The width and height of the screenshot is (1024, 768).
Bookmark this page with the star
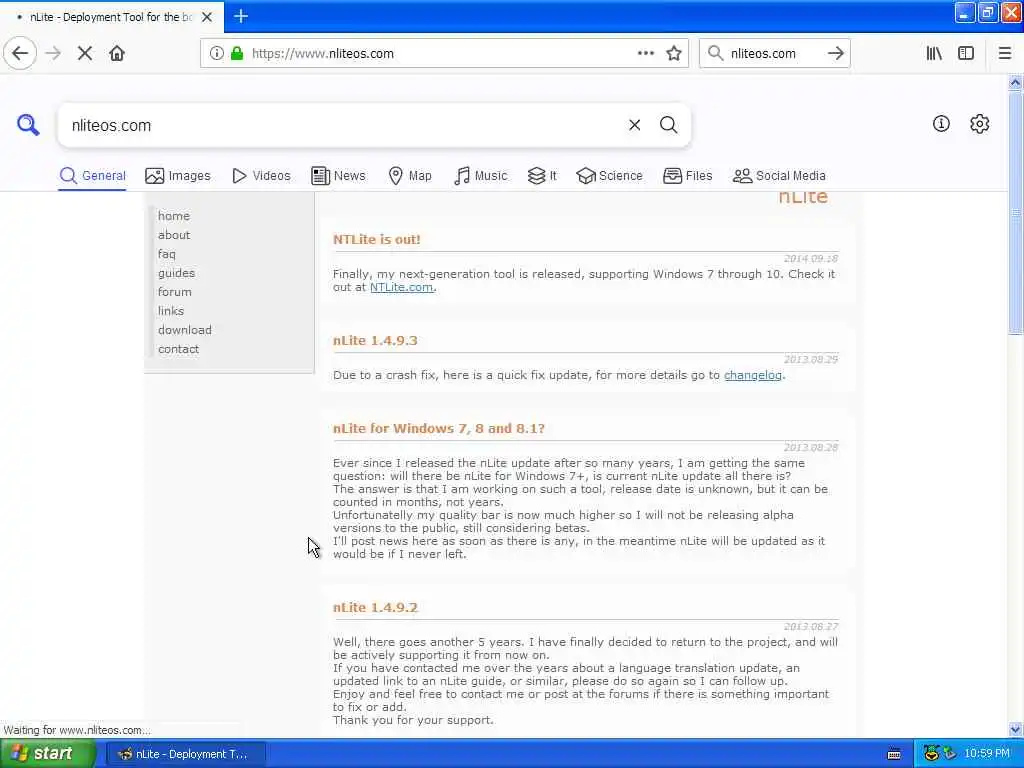pos(674,54)
